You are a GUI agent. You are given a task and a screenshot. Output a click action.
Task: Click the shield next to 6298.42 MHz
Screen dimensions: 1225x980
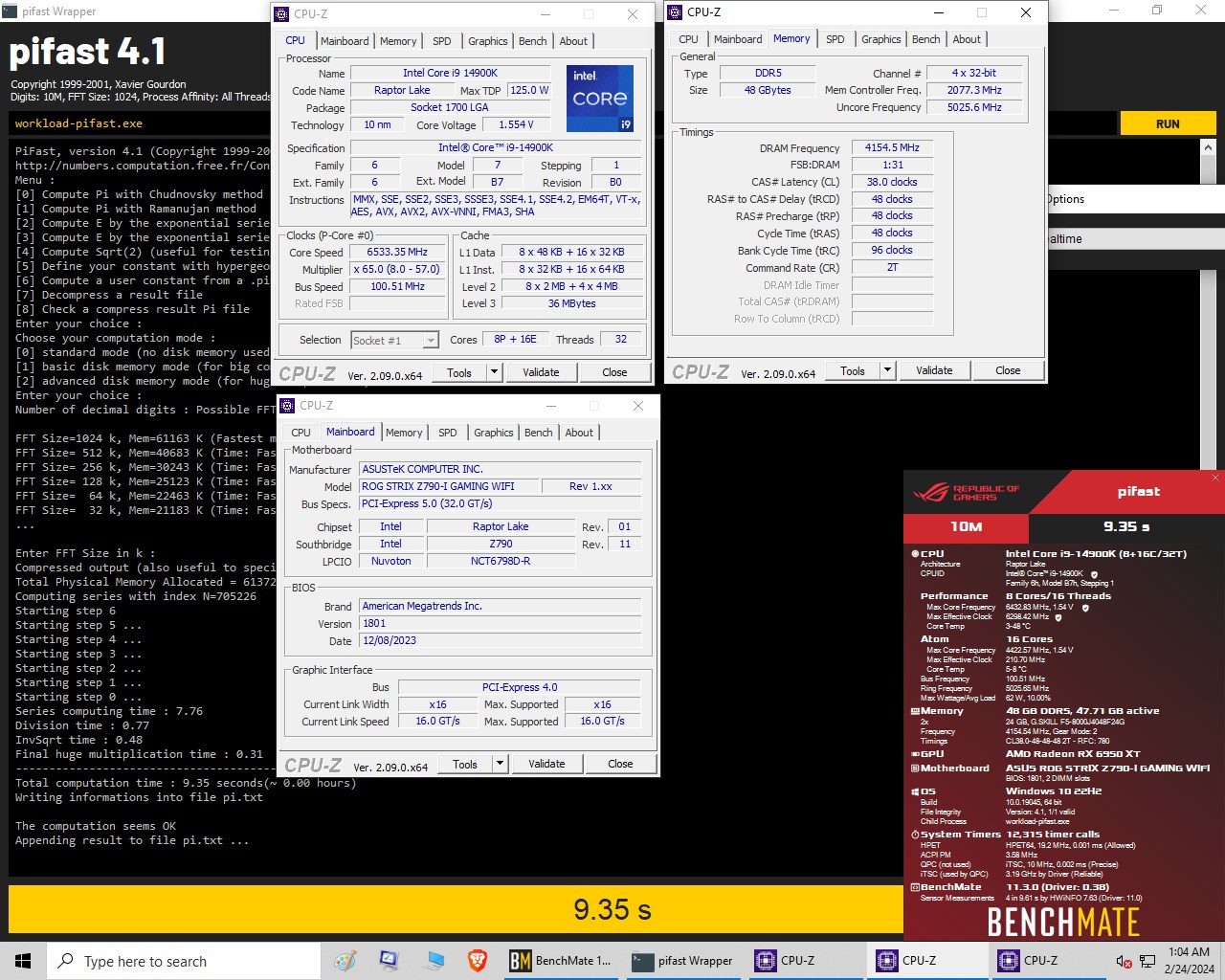[1058, 617]
